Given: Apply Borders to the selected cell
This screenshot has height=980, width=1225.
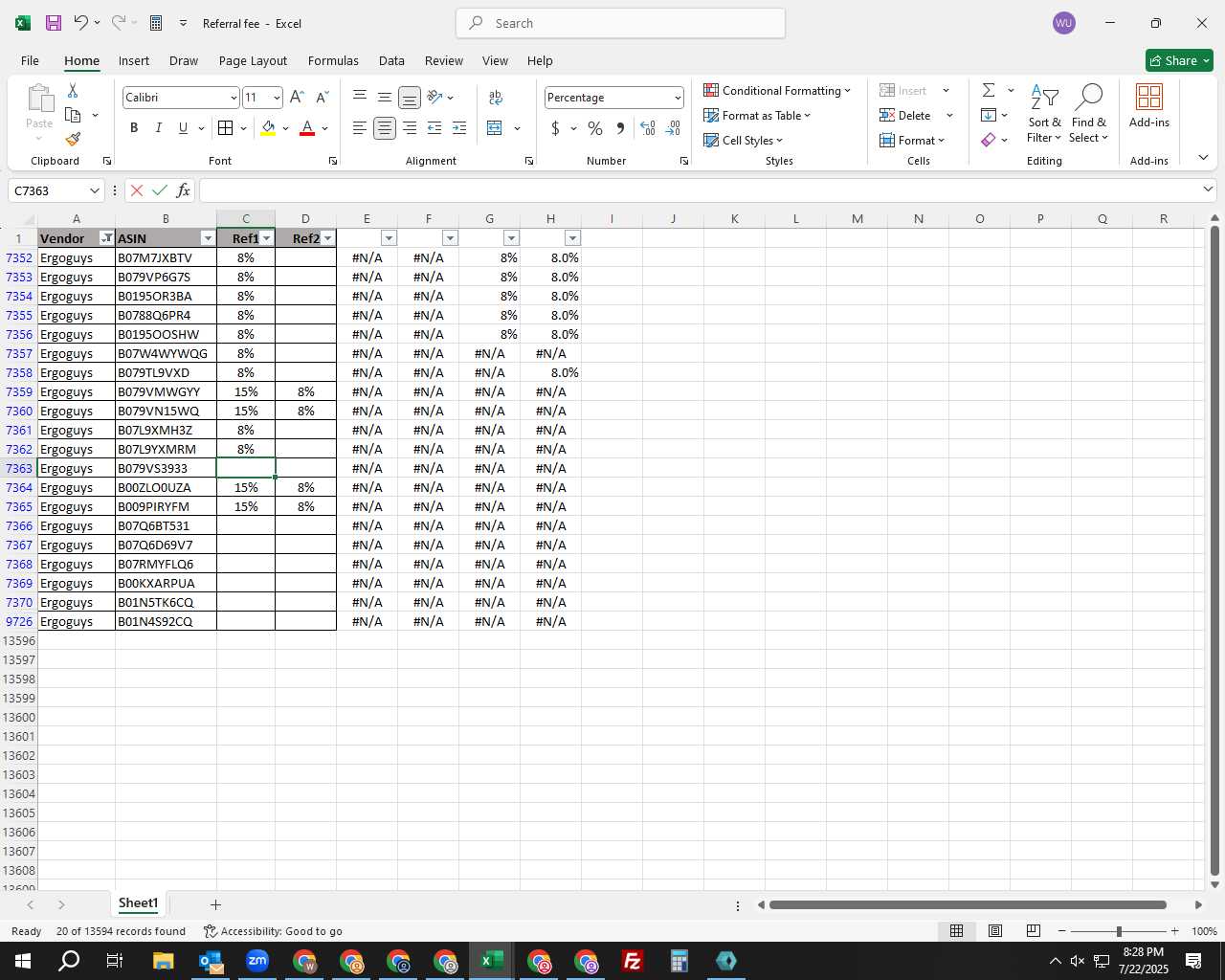Looking at the screenshot, I should point(226,128).
